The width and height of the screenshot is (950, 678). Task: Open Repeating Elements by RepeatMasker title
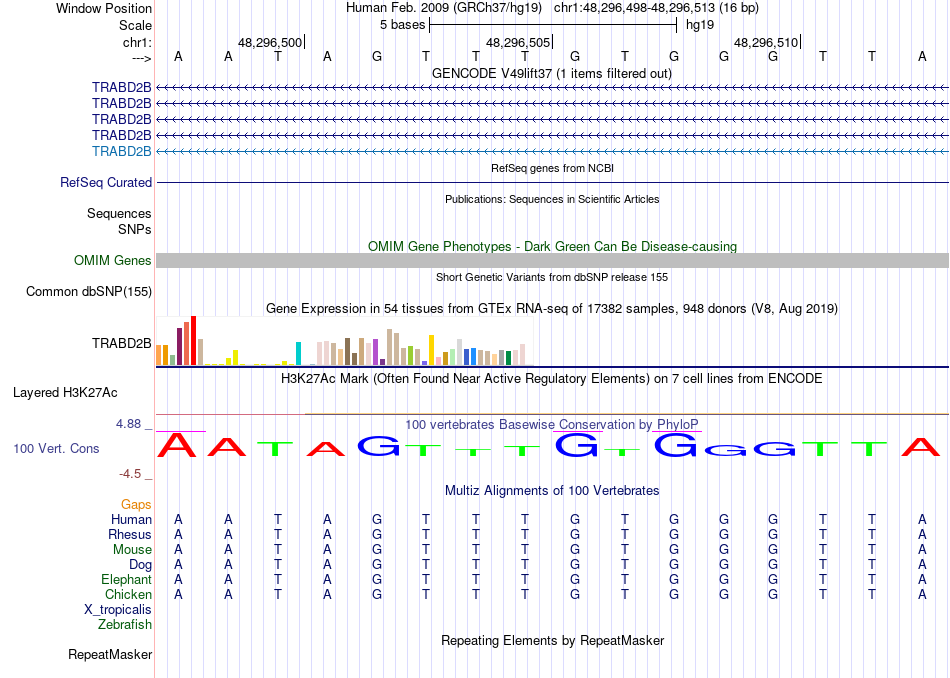coord(552,641)
